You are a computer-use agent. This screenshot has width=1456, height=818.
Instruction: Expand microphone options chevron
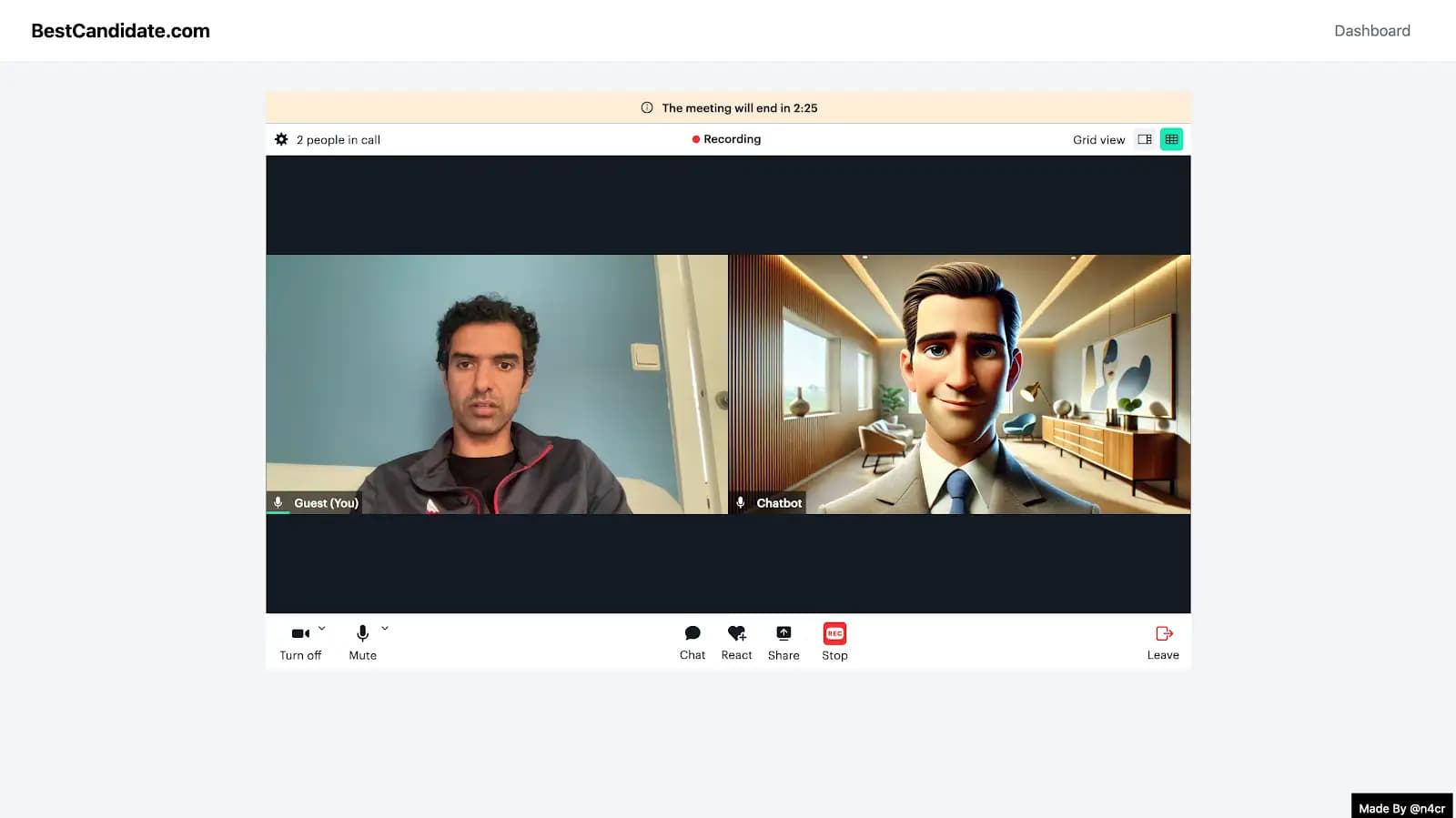385,628
